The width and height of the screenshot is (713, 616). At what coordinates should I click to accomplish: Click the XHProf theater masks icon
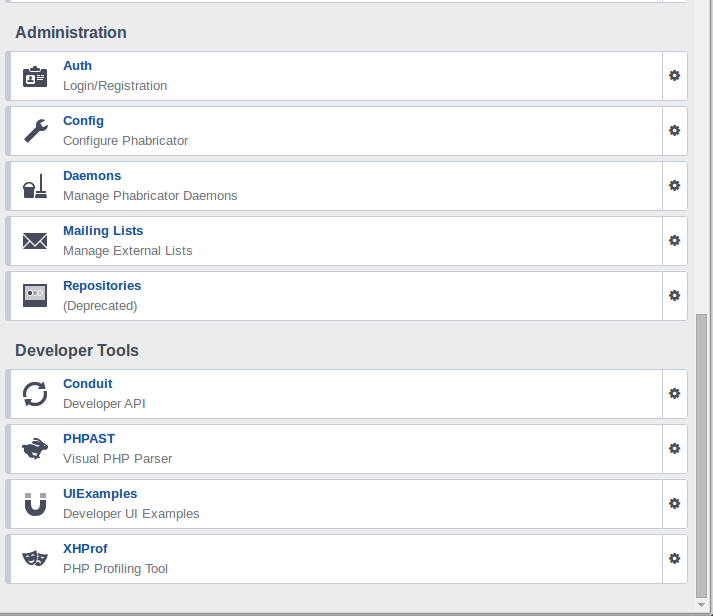(35, 559)
